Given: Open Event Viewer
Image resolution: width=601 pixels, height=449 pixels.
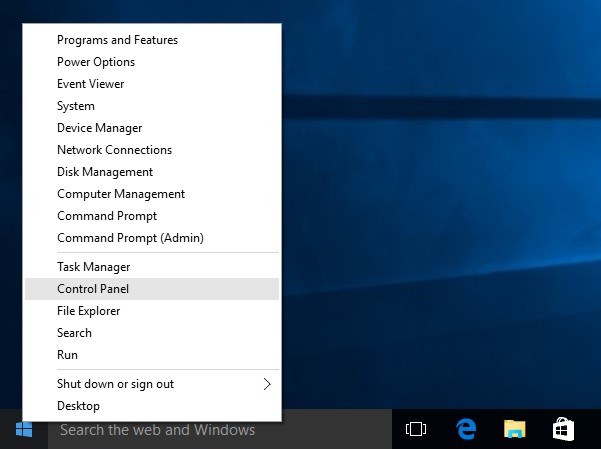Looking at the screenshot, I should click(152, 84).
